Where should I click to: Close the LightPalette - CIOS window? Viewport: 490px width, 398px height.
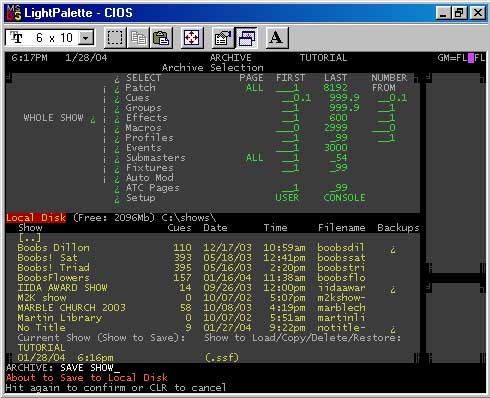coord(477,13)
